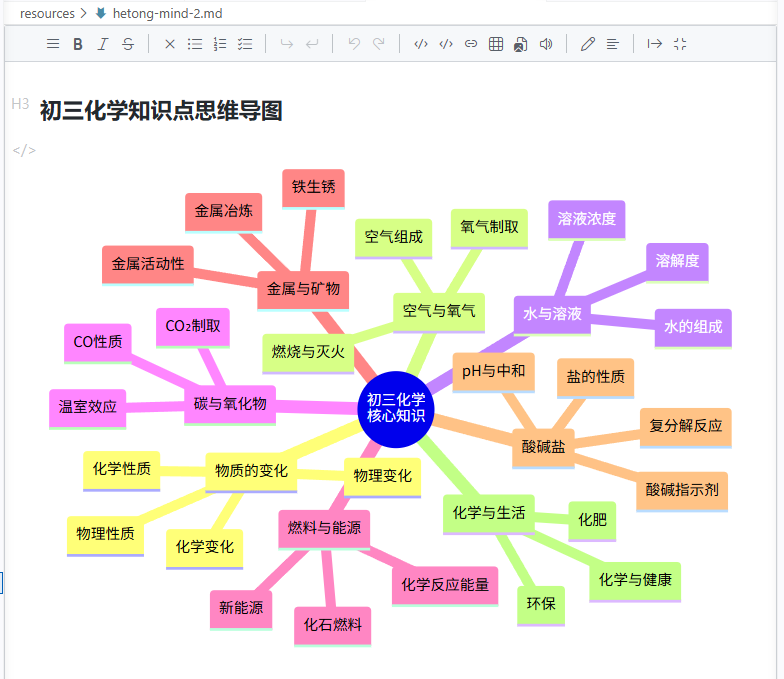This screenshot has width=784, height=679.
Task: Toggle strikethrough formatting in toolbar
Action: click(128, 44)
